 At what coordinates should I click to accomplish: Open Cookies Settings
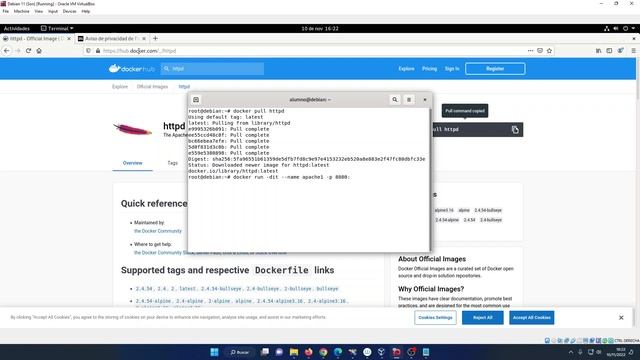click(436, 318)
